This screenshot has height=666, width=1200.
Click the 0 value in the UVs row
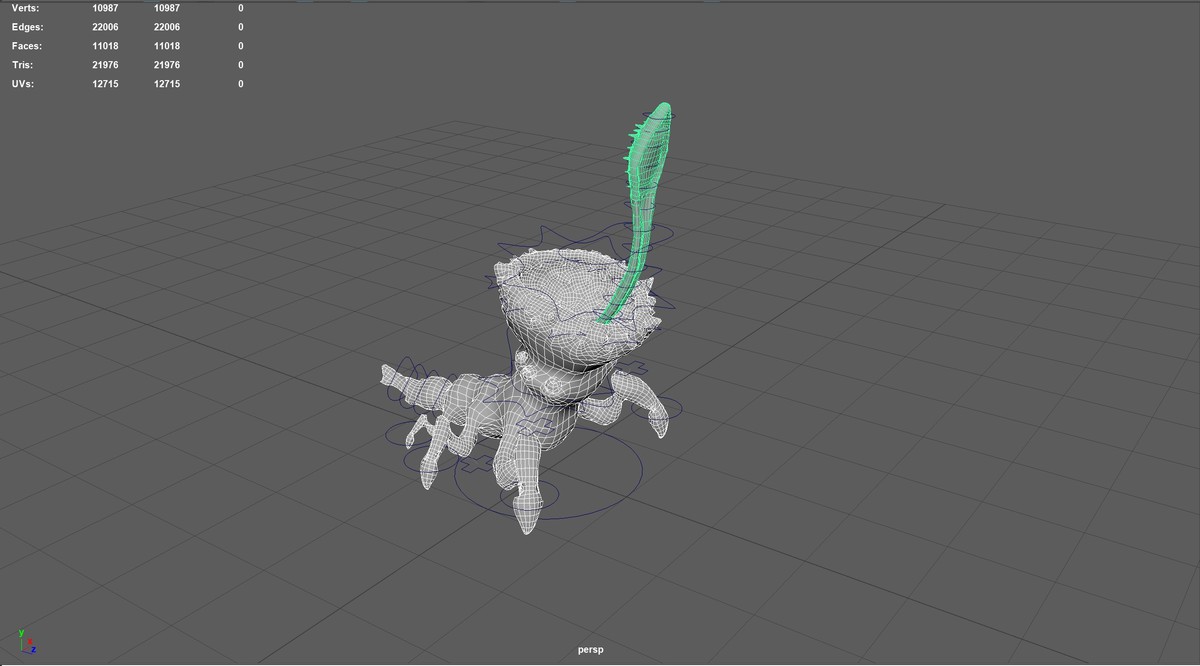click(x=241, y=84)
